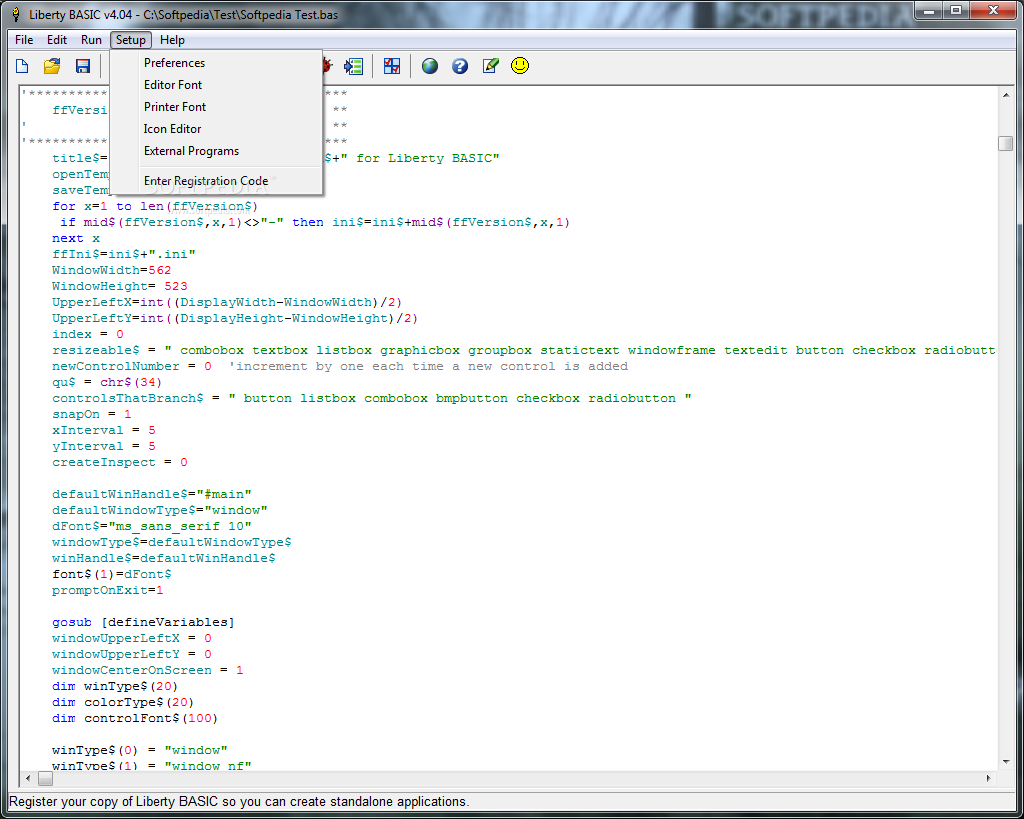Image resolution: width=1024 pixels, height=819 pixels.
Task: Click the 'winType$(0) = "window"' line
Action: point(140,750)
